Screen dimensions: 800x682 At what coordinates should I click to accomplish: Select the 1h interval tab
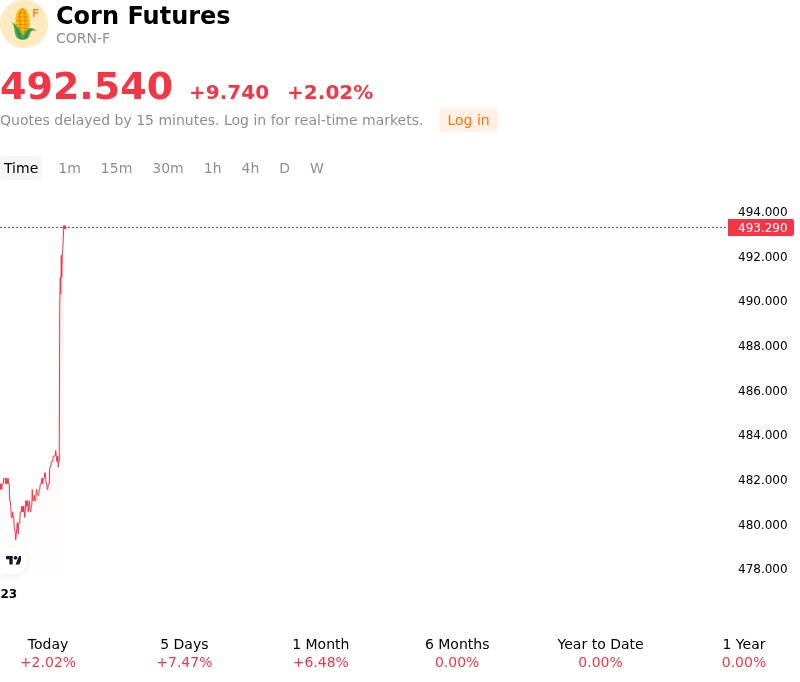point(213,168)
